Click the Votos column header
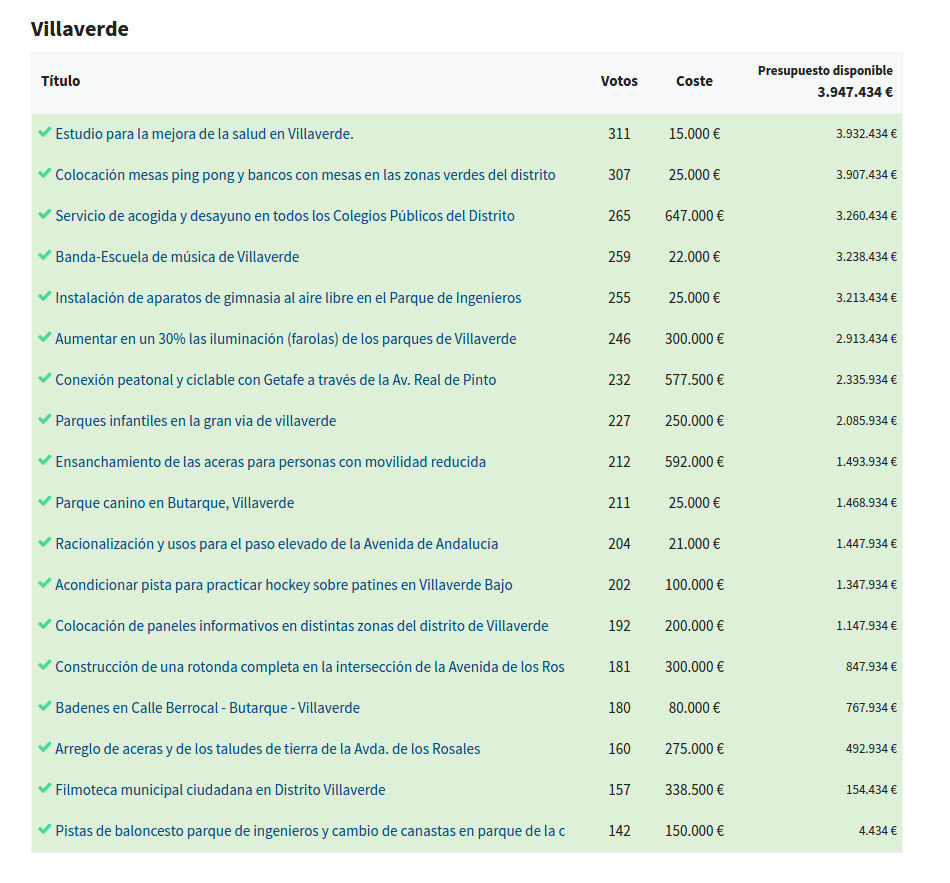Screen dimensions: 950x883 tap(619, 81)
